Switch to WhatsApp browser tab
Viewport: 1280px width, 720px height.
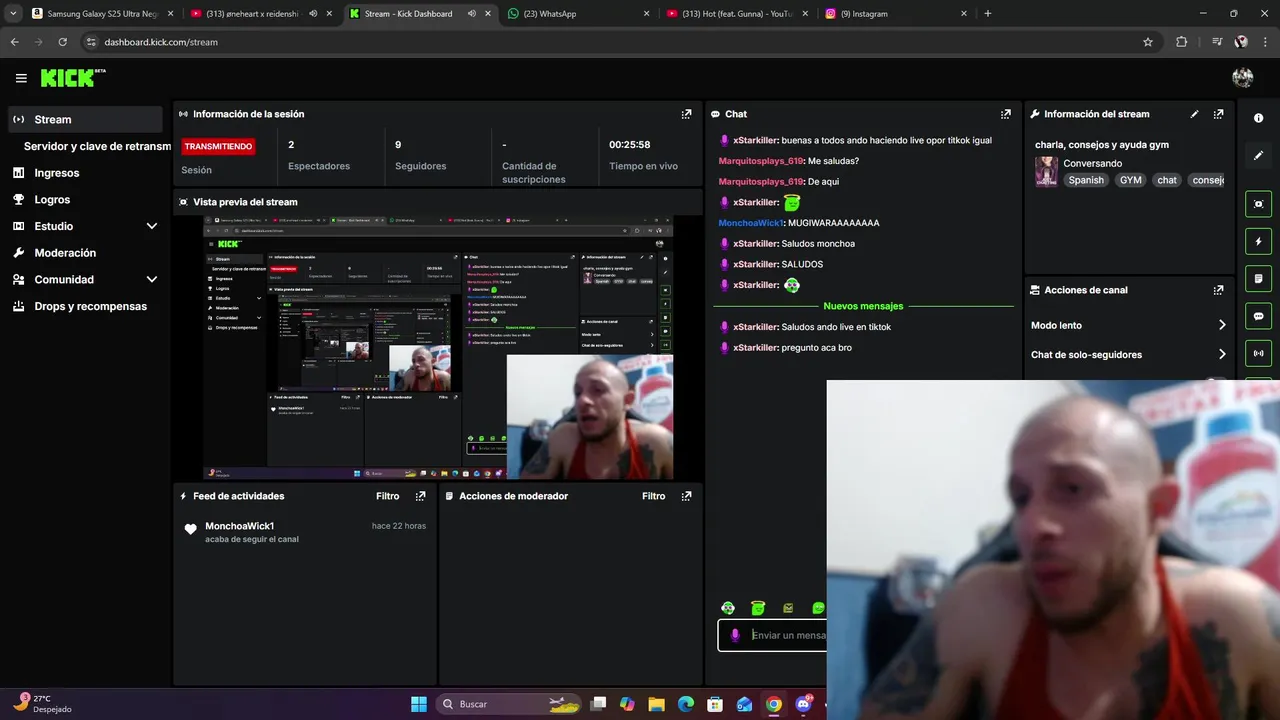tap(580, 14)
